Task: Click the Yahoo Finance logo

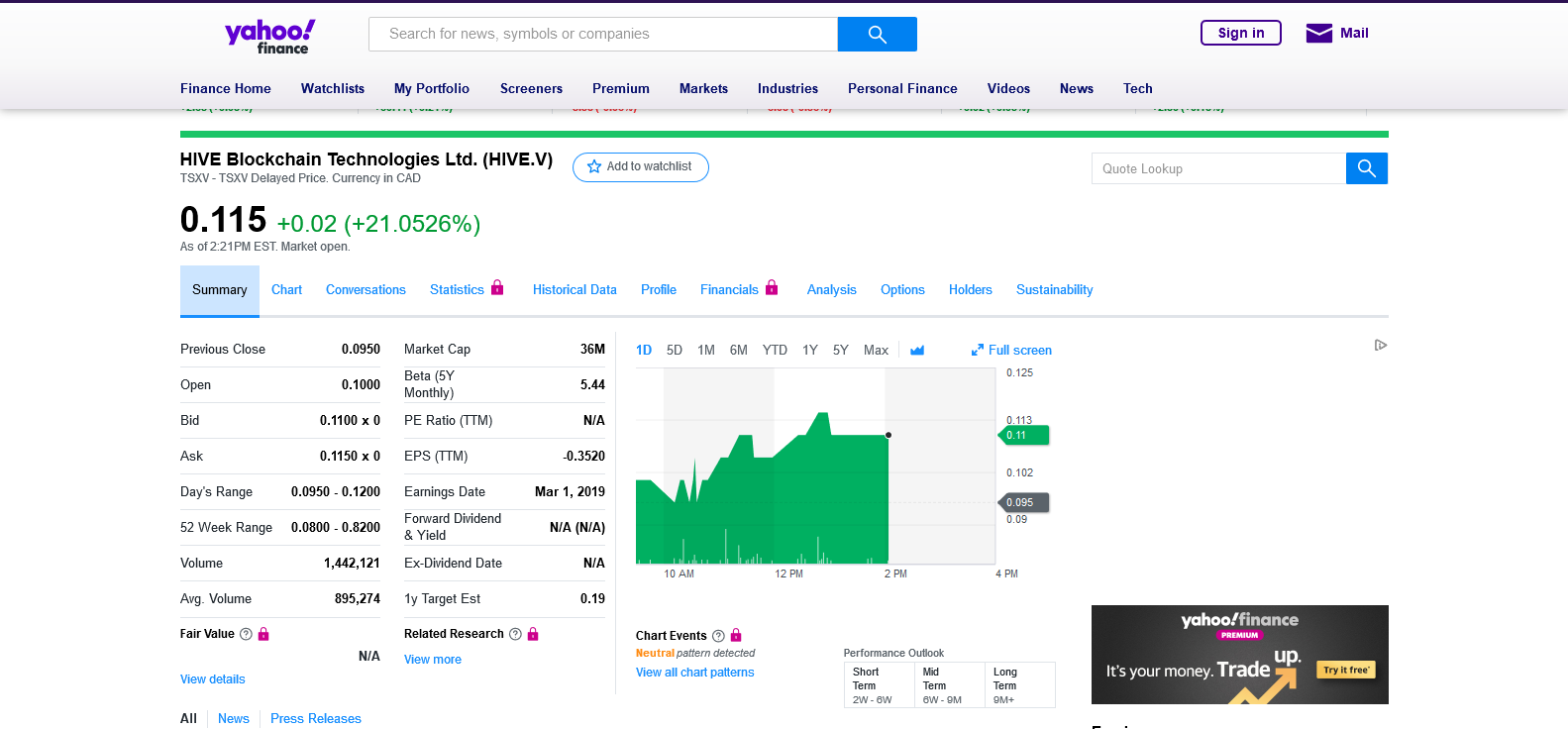Action: pyautogui.click(x=269, y=37)
